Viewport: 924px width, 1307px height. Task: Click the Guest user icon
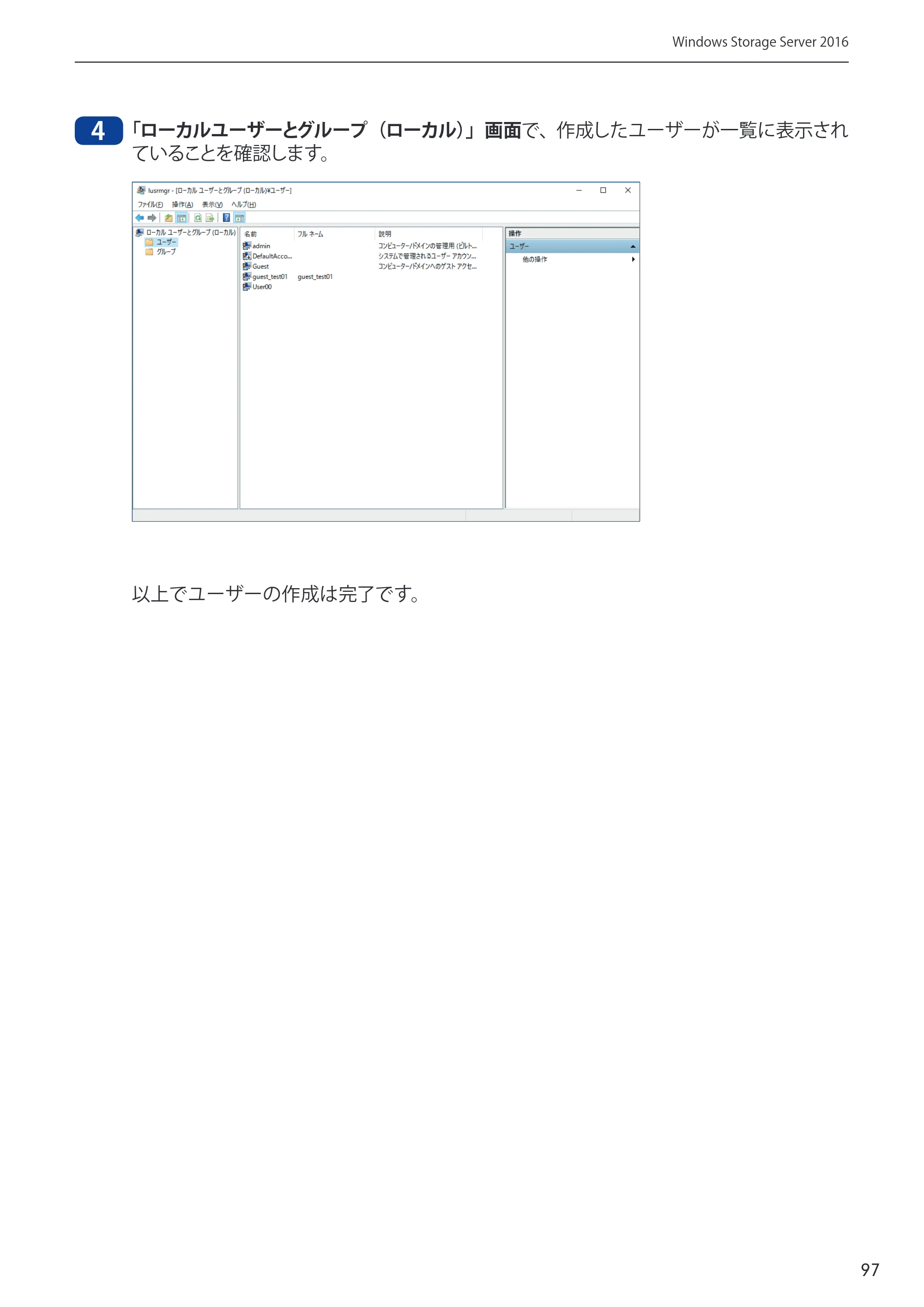(247, 267)
